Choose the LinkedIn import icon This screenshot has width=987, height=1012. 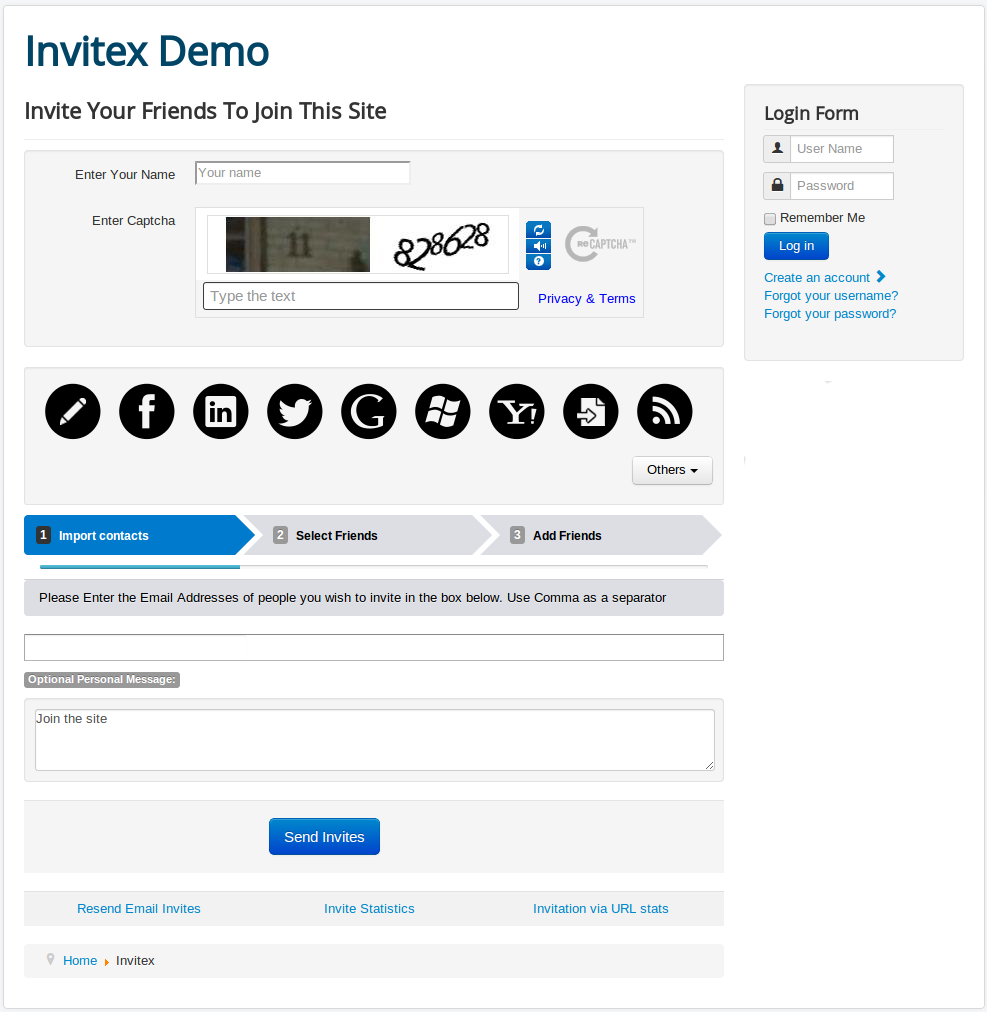click(221, 411)
